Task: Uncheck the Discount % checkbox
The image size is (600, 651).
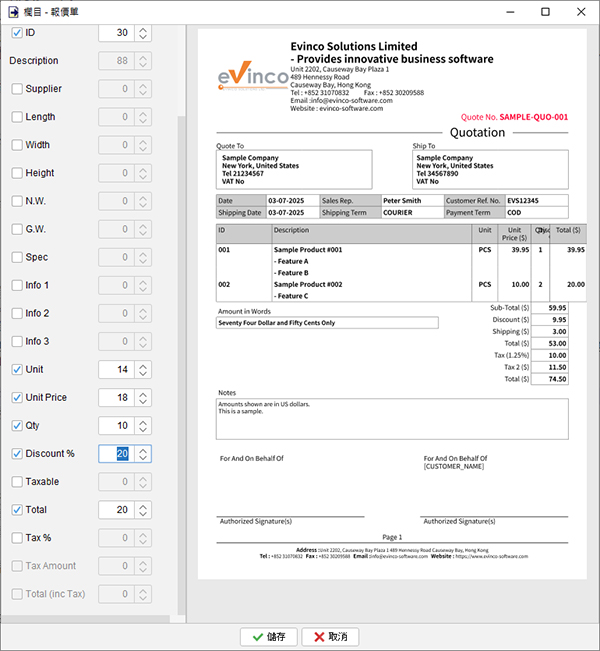Action: (17, 454)
